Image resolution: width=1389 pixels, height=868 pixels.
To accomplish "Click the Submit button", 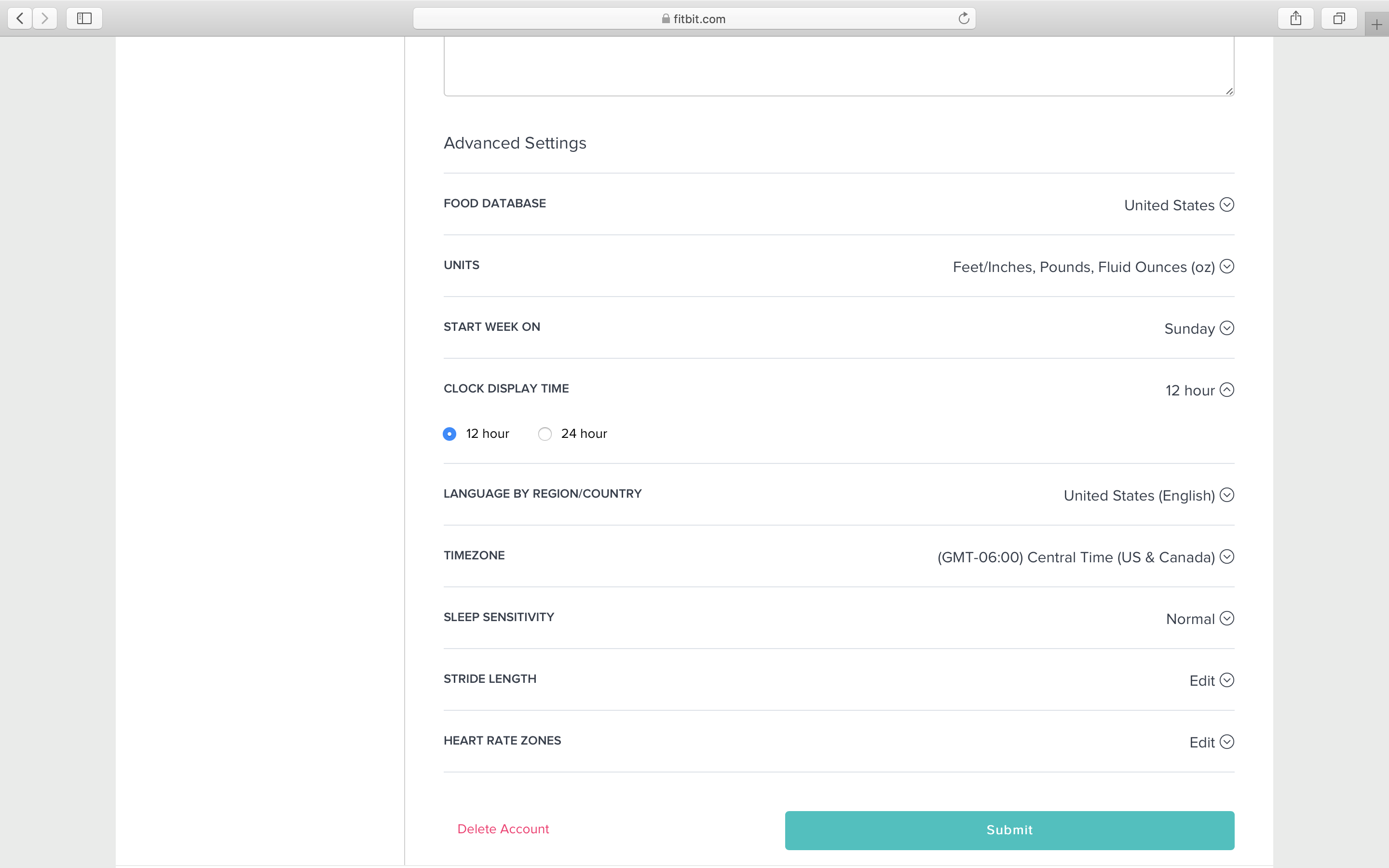I will [1009, 830].
